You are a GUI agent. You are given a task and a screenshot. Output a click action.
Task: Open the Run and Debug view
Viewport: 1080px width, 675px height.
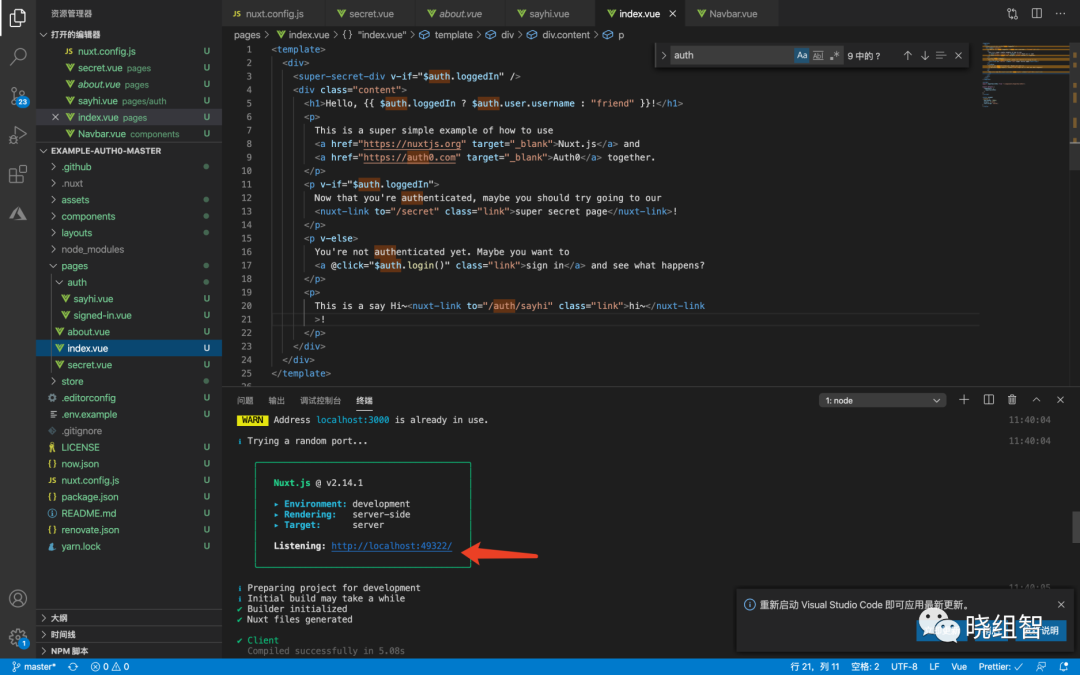coord(17,135)
